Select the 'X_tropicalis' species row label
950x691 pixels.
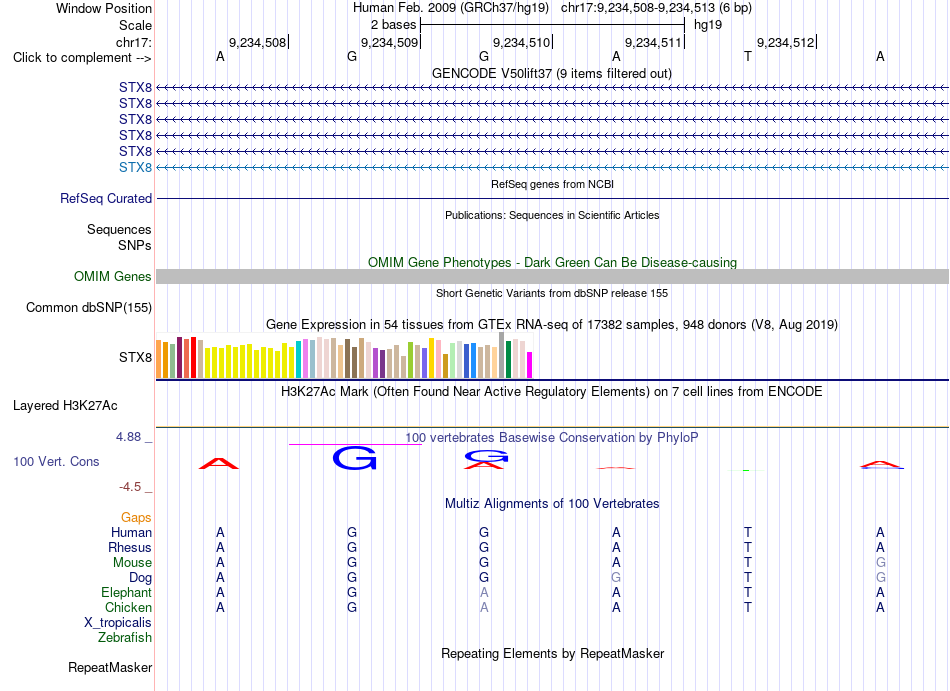click(118, 623)
